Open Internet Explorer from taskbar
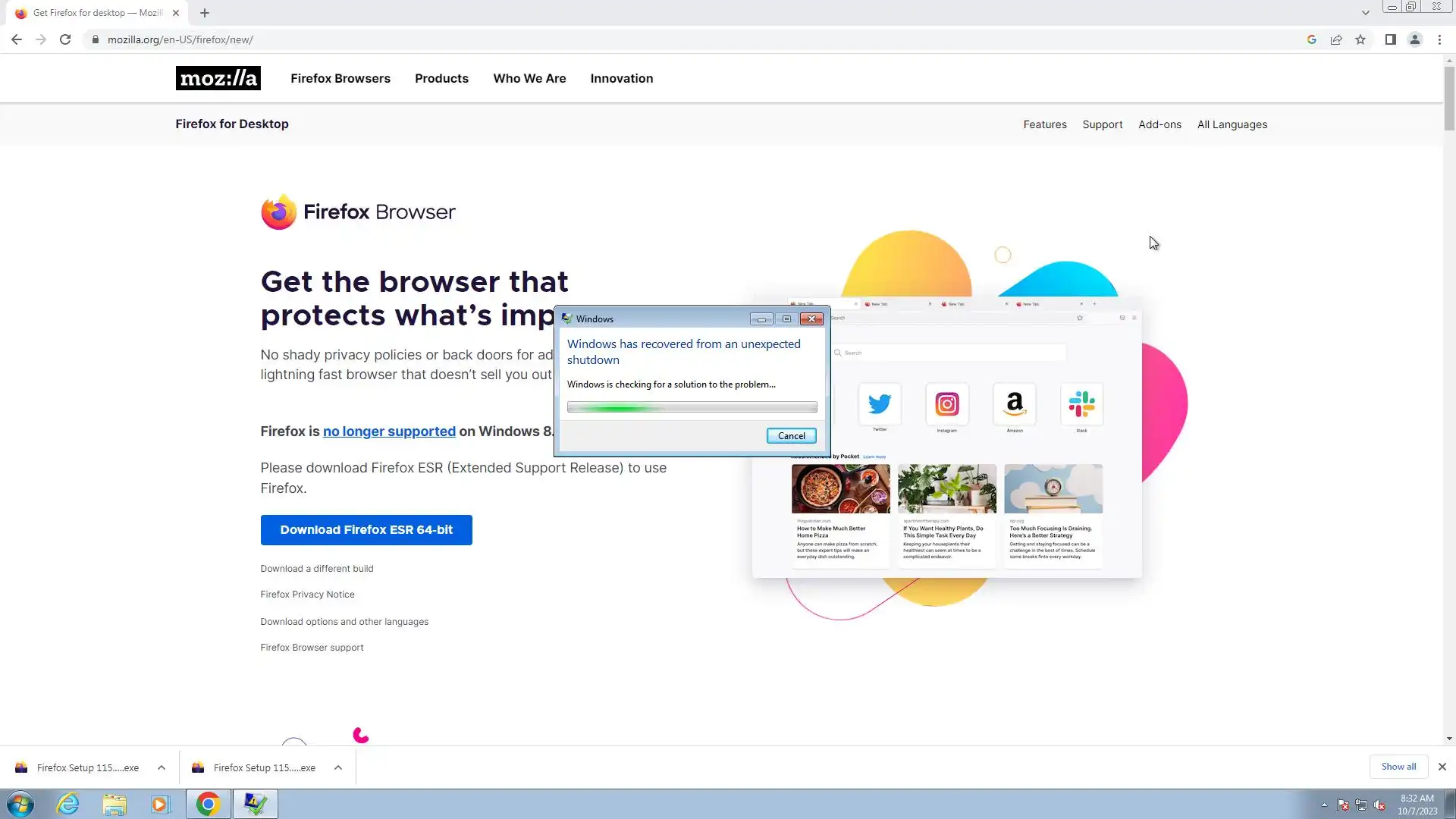Screen dimensions: 1456x819 pyautogui.click(x=68, y=804)
